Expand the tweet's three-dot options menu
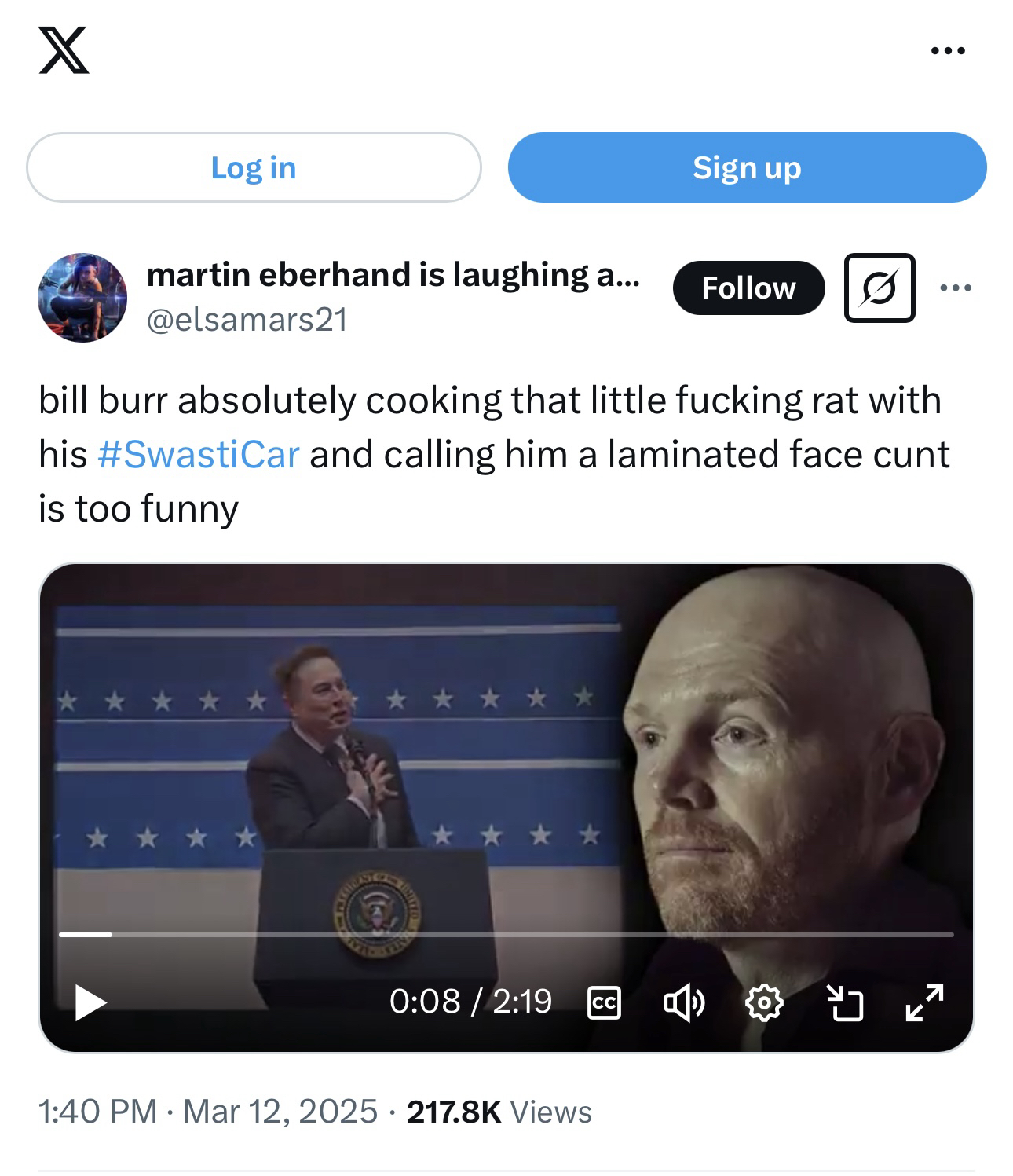Image resolution: width=1013 pixels, height=1176 pixels. (x=956, y=288)
